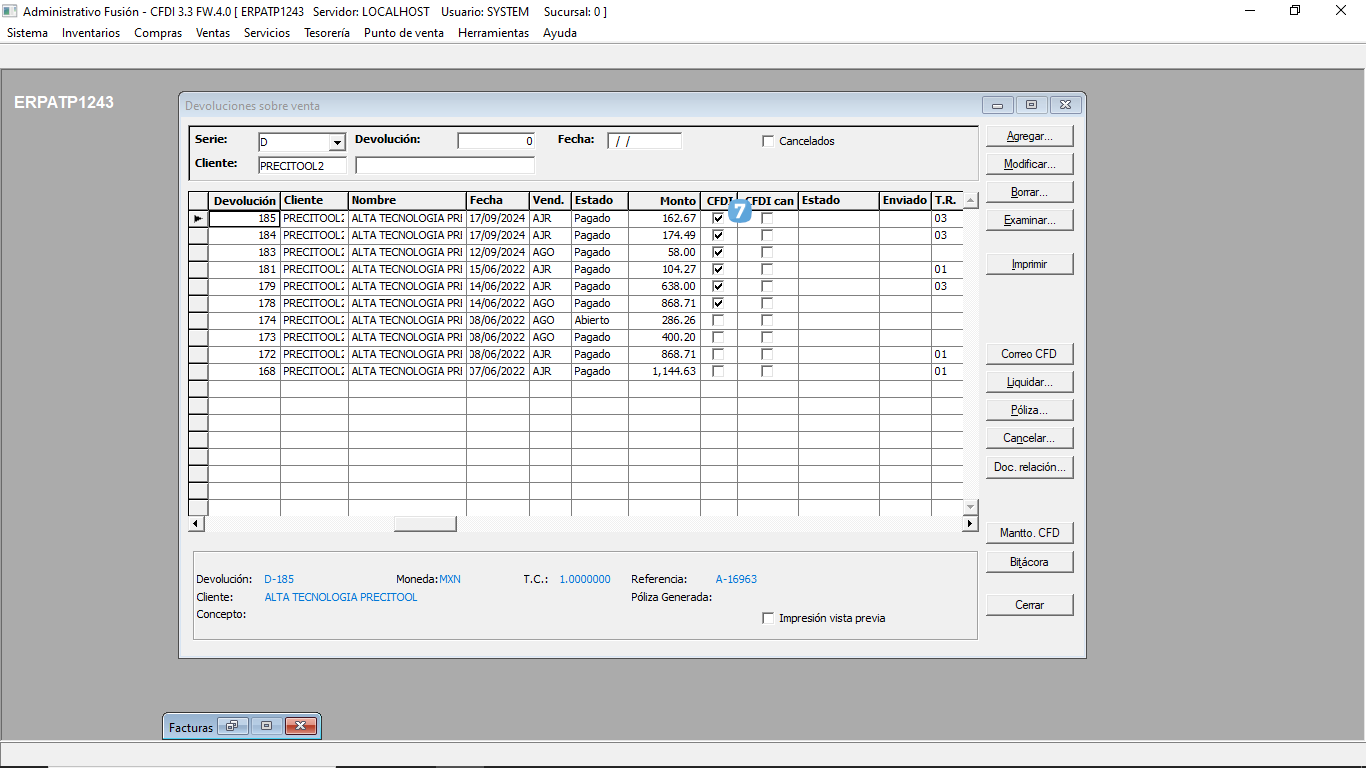Click the Póliza button

tap(1029, 410)
